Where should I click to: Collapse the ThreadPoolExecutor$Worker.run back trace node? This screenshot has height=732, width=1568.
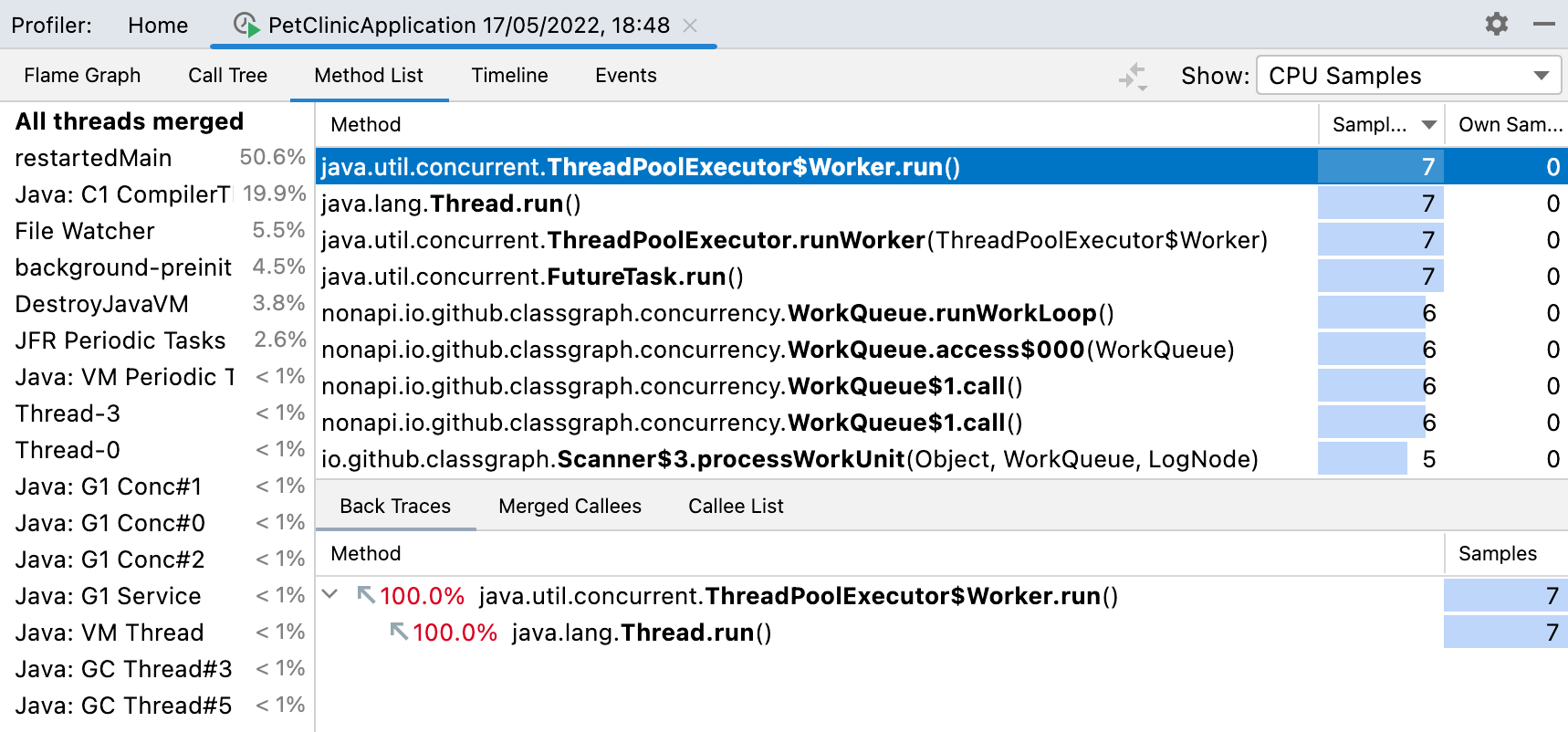[x=330, y=595]
